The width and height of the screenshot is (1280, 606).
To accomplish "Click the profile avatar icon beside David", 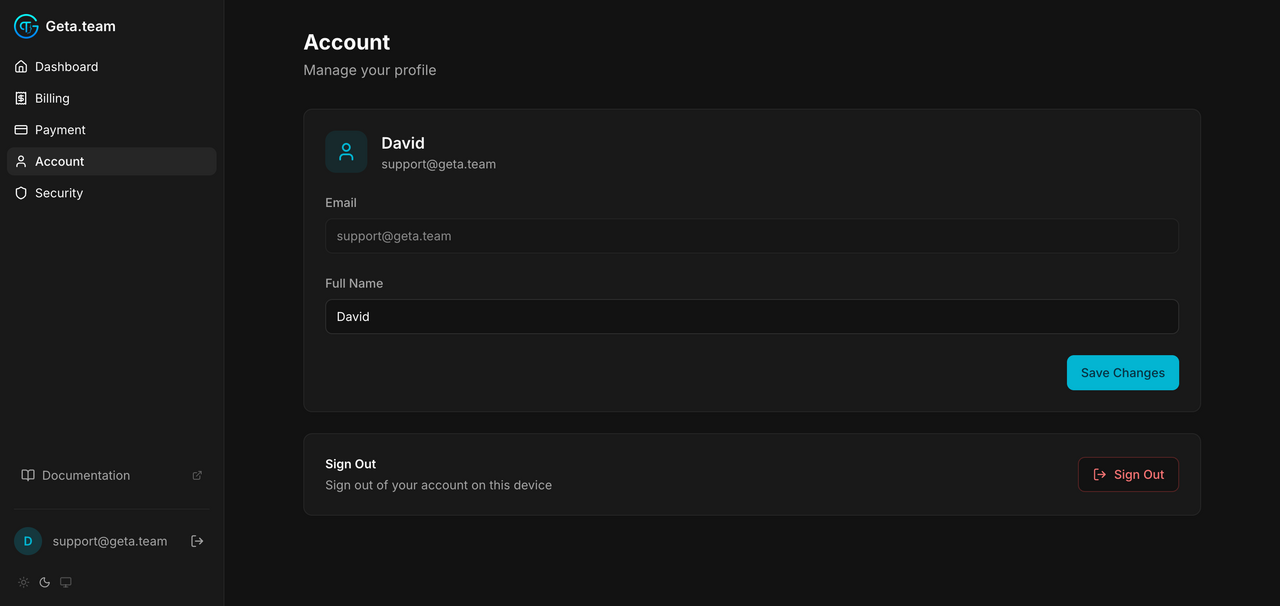I will (x=346, y=152).
